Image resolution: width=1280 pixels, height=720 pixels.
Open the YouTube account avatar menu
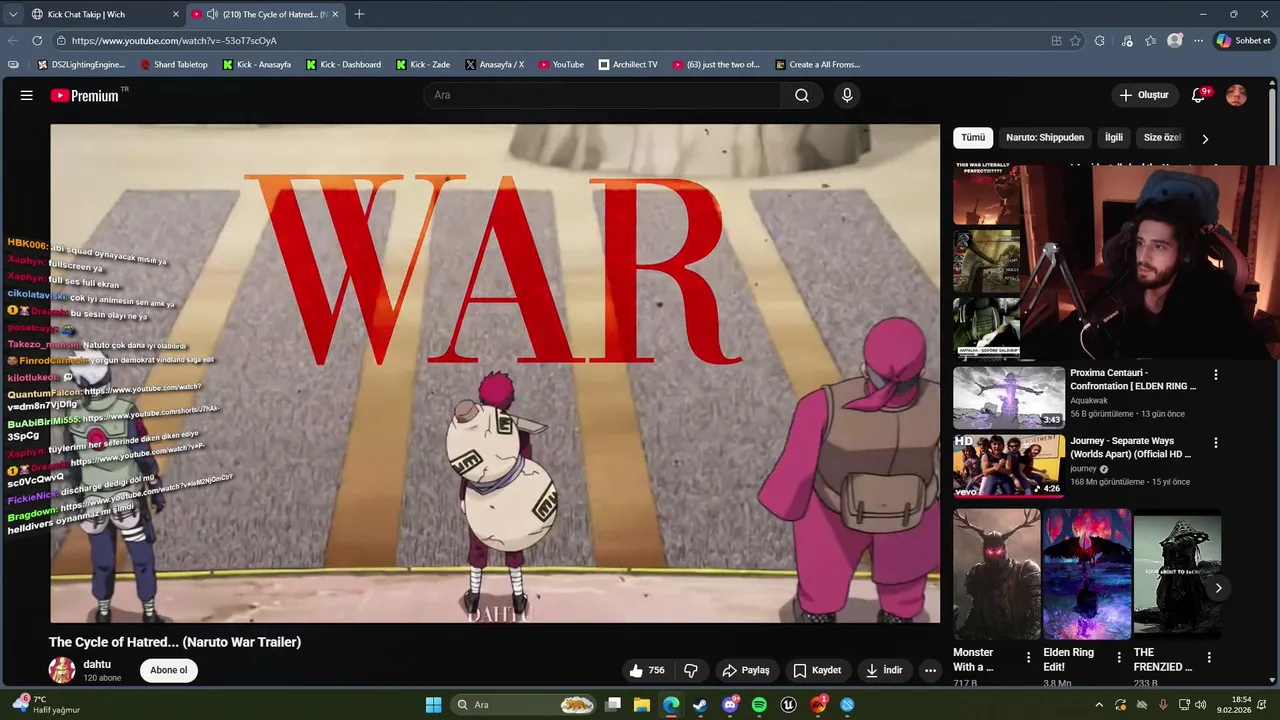point(1237,95)
